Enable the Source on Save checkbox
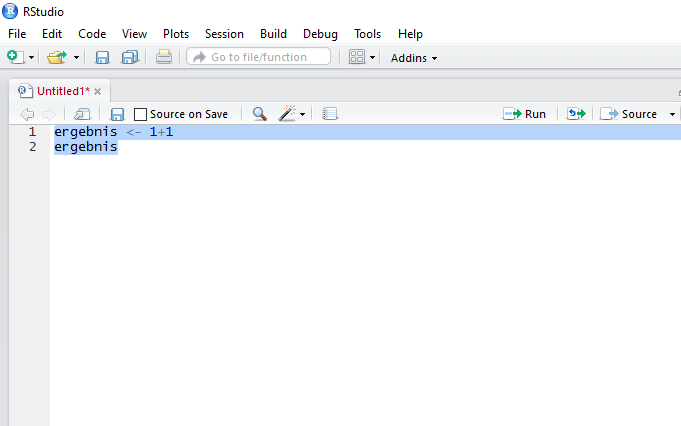Screen dimensions: 681x426 coord(141,114)
